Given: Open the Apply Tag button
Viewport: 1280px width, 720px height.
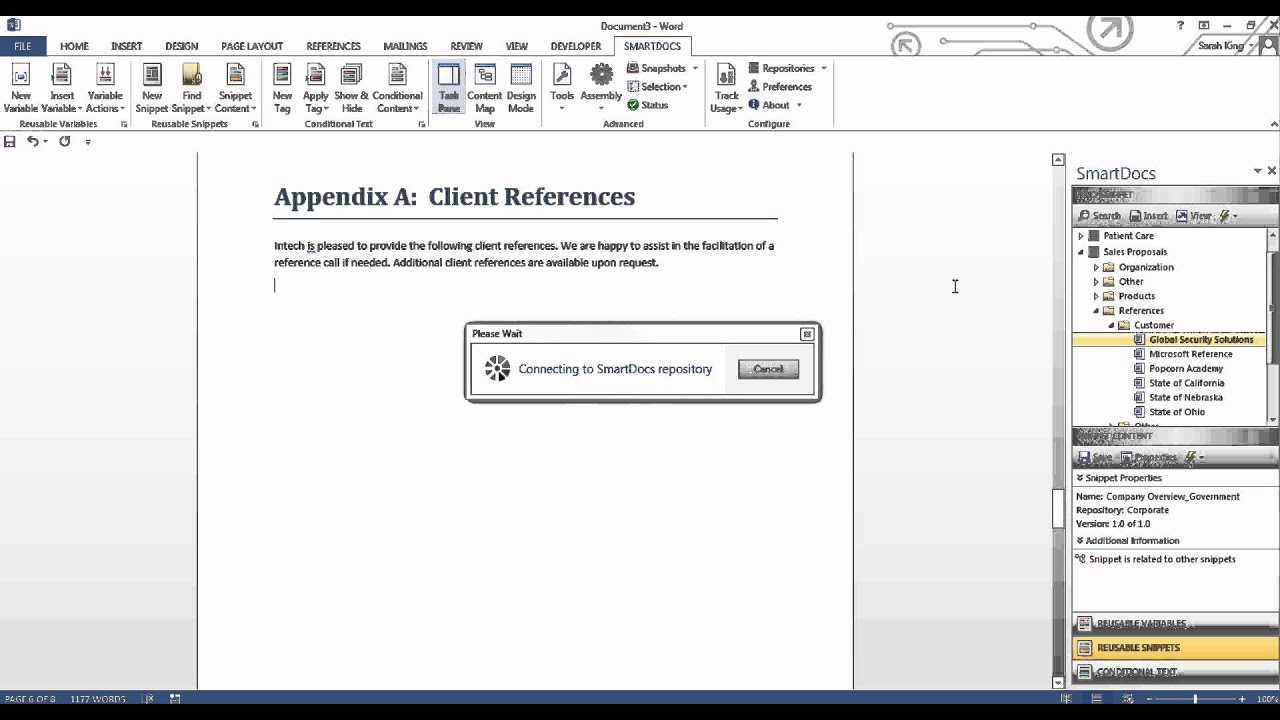Looking at the screenshot, I should (x=316, y=89).
